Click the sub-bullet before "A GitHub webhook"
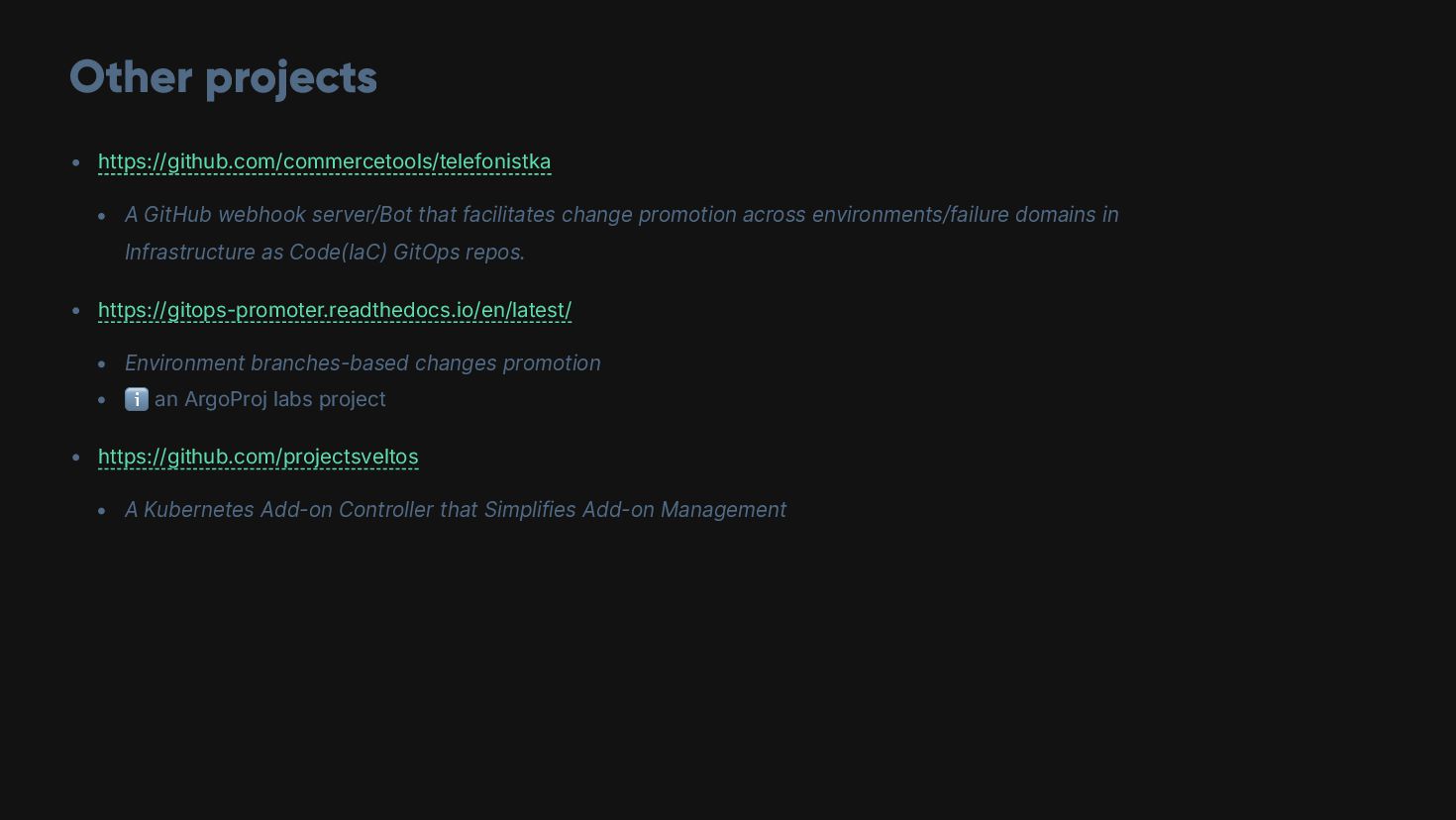This screenshot has height=820, width=1456. [102, 216]
